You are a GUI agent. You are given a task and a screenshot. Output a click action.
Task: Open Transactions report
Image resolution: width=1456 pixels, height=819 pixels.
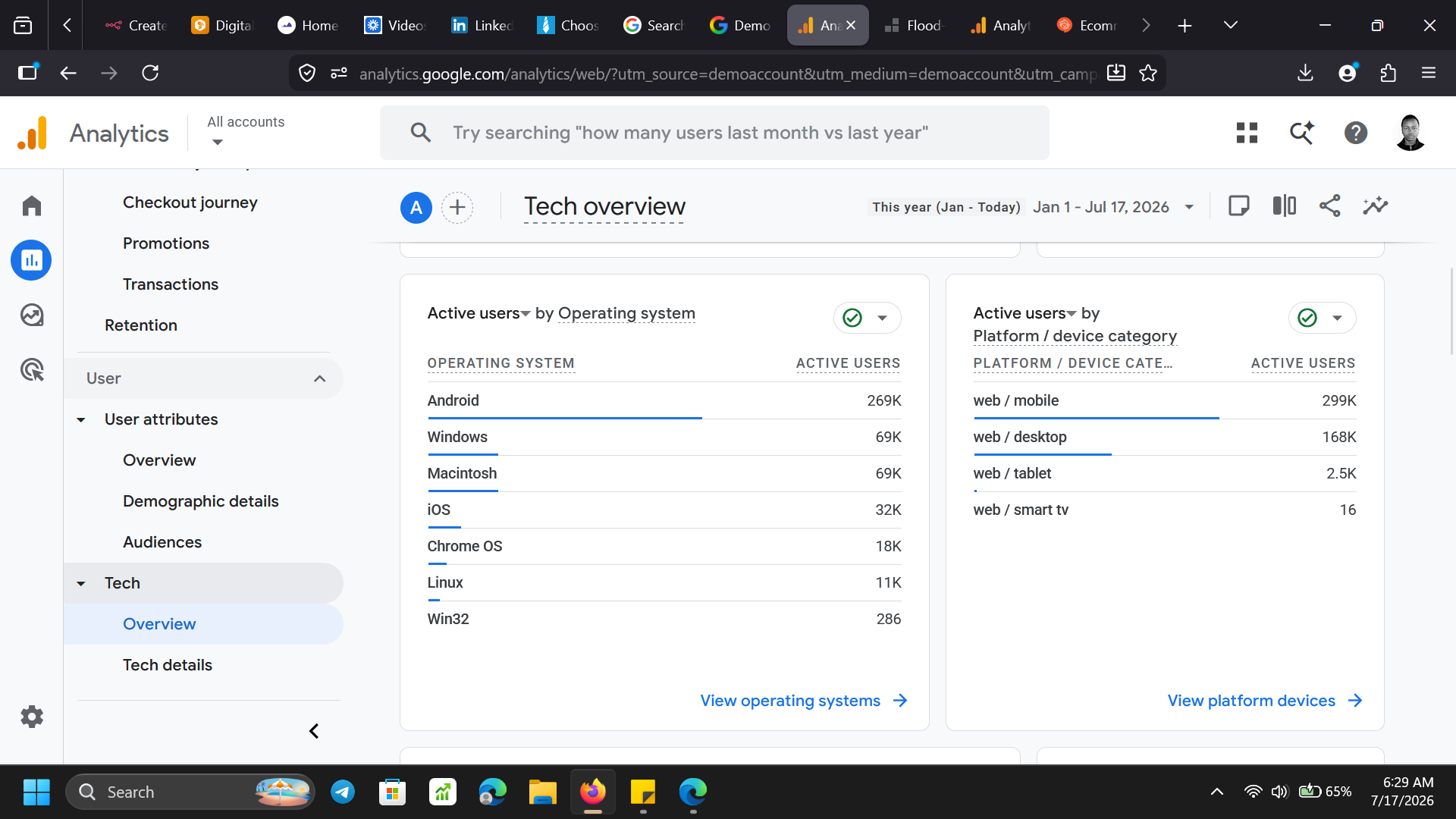tap(171, 284)
